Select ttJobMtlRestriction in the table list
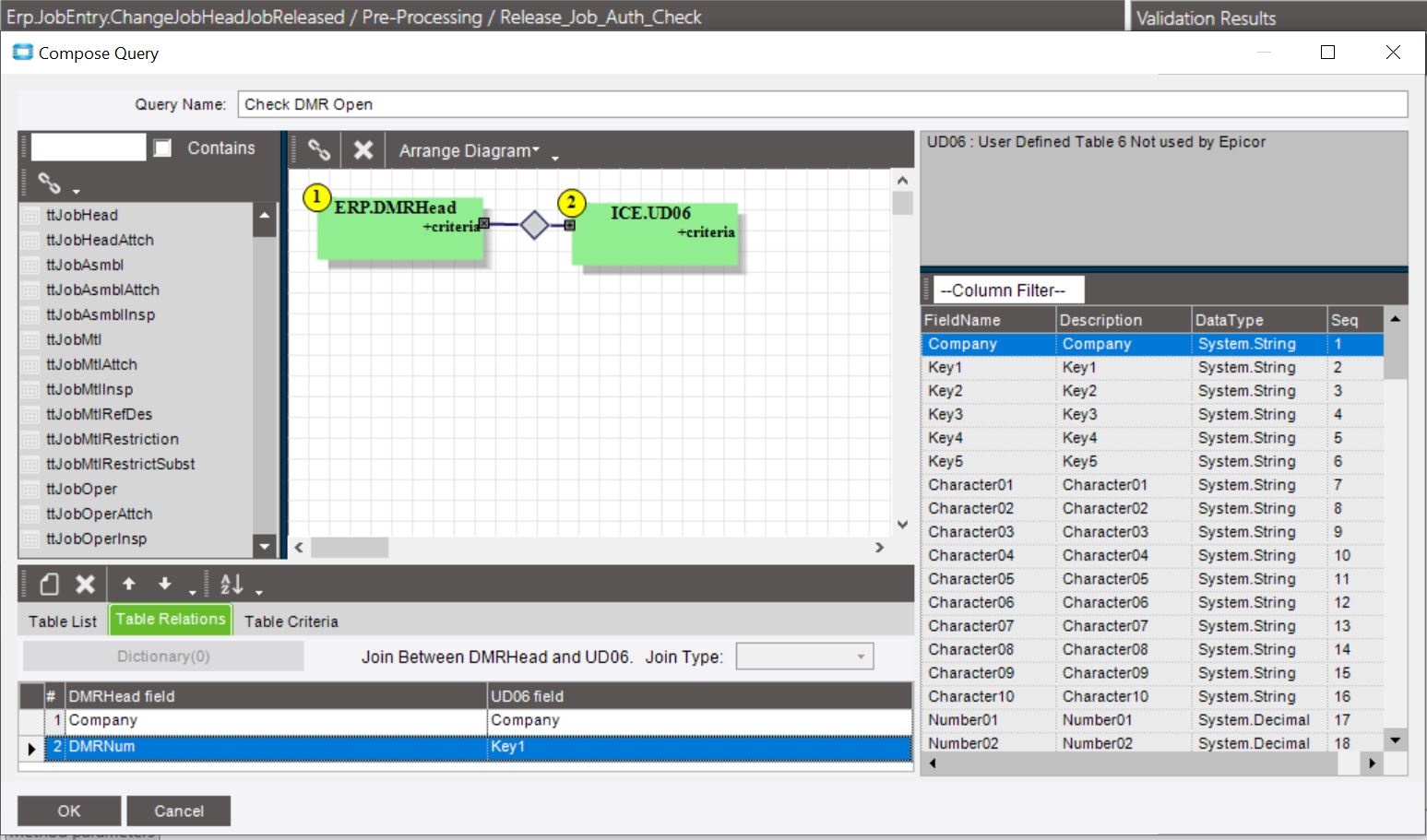This screenshot has width=1427, height=840. click(x=113, y=440)
